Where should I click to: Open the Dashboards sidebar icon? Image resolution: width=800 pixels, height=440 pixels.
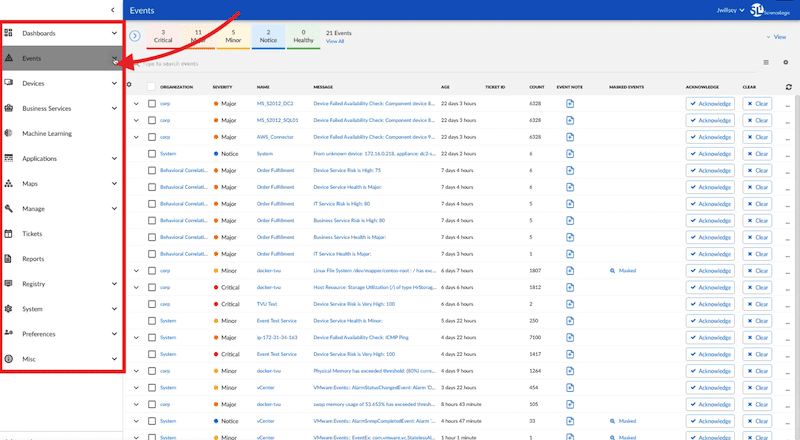pos(8,33)
